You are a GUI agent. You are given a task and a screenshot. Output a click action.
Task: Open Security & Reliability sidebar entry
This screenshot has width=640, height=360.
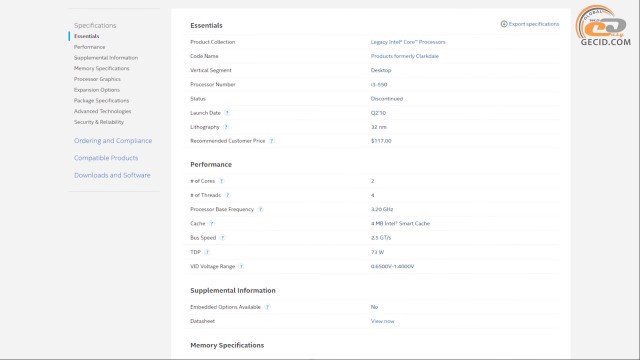99,122
